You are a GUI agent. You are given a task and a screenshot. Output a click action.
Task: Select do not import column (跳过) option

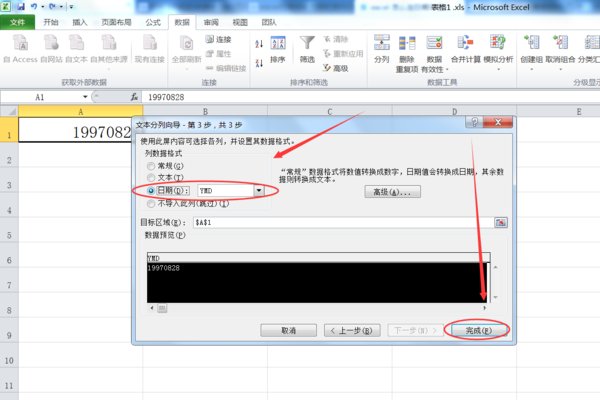(151, 204)
